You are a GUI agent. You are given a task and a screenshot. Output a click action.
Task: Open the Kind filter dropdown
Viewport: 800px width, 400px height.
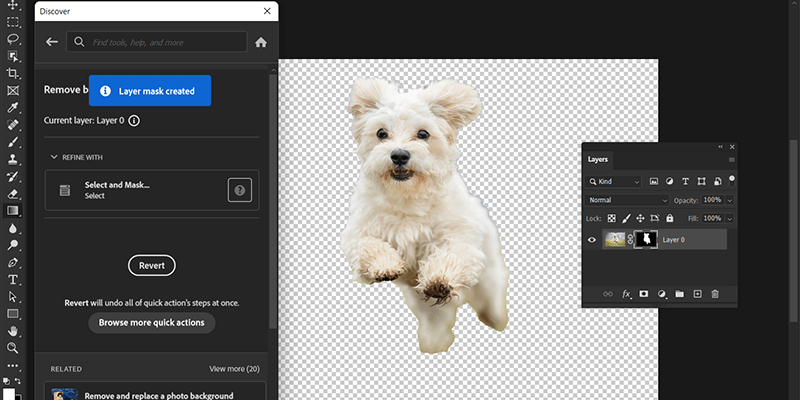(614, 182)
